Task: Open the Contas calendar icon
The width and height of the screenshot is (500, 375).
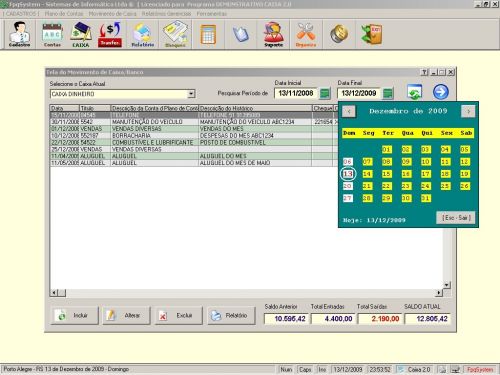Action: 52,34
